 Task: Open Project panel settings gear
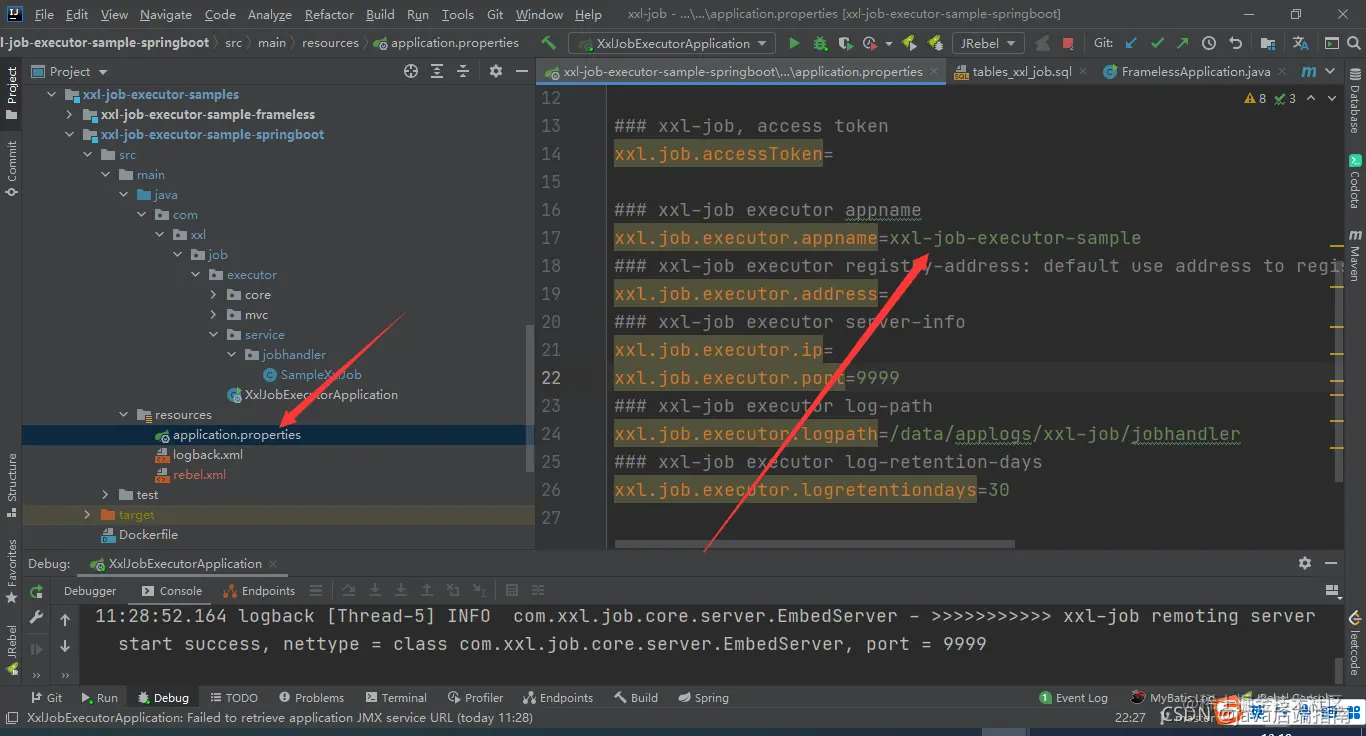point(495,71)
